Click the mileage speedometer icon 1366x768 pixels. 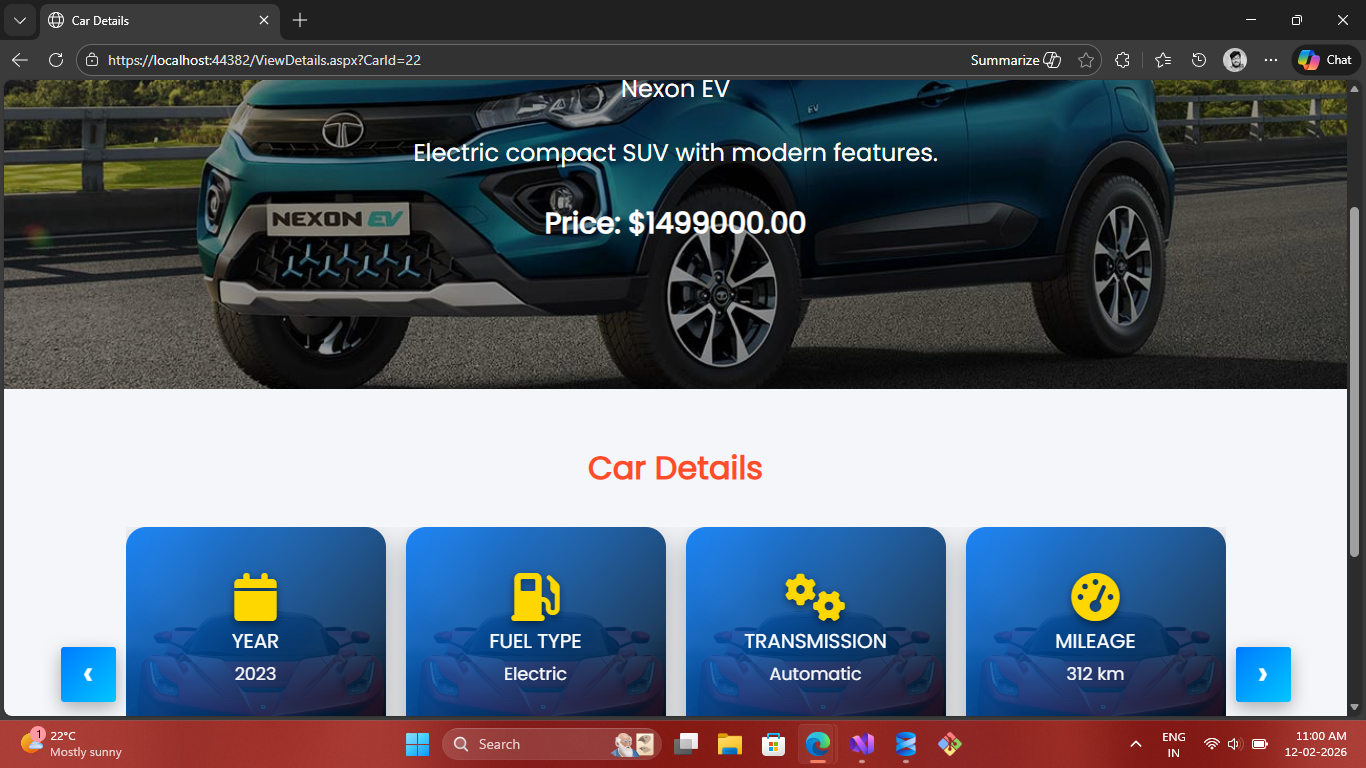[x=1095, y=597]
